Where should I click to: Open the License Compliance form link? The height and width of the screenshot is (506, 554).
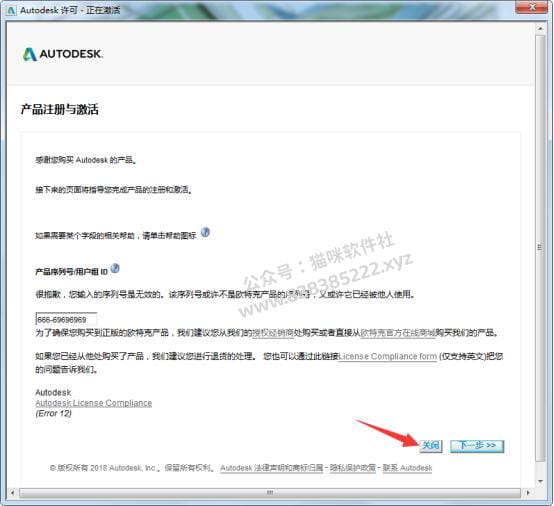click(388, 356)
